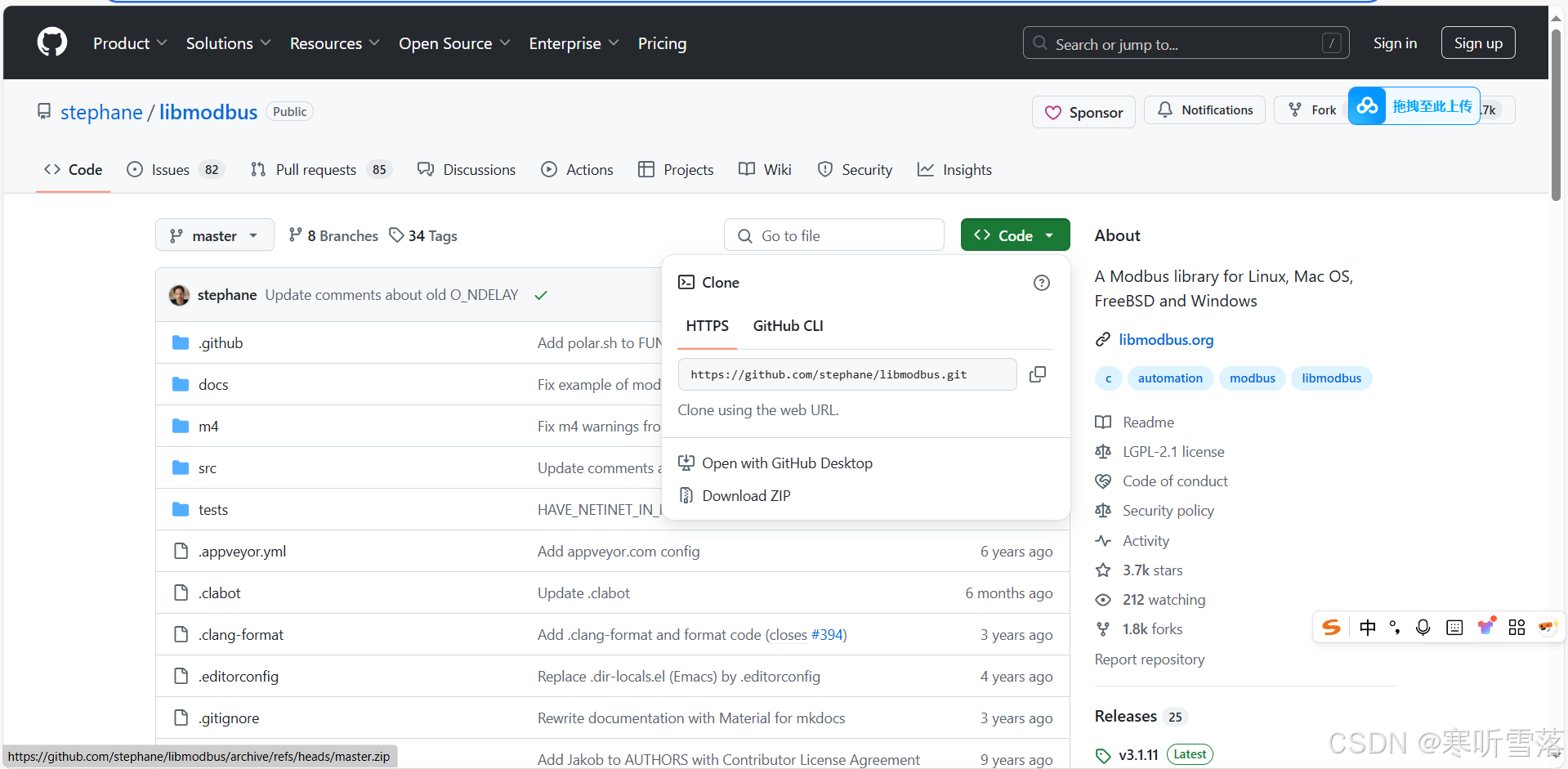1568x769 pixels.
Task: Select the HTTPS clone tab
Action: coord(707,326)
